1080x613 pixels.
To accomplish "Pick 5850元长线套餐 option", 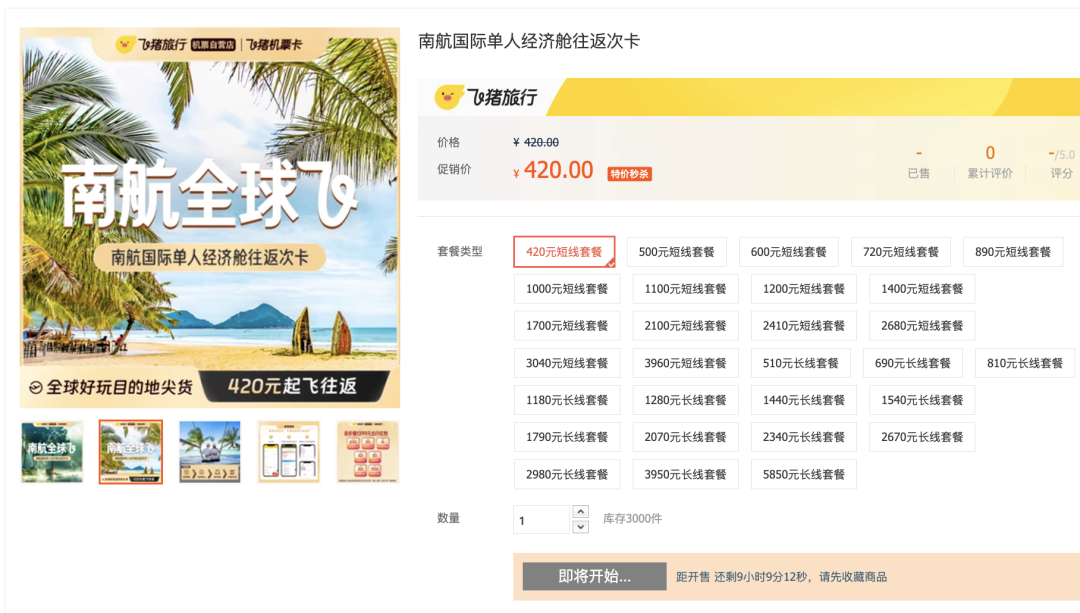I will [x=804, y=475].
